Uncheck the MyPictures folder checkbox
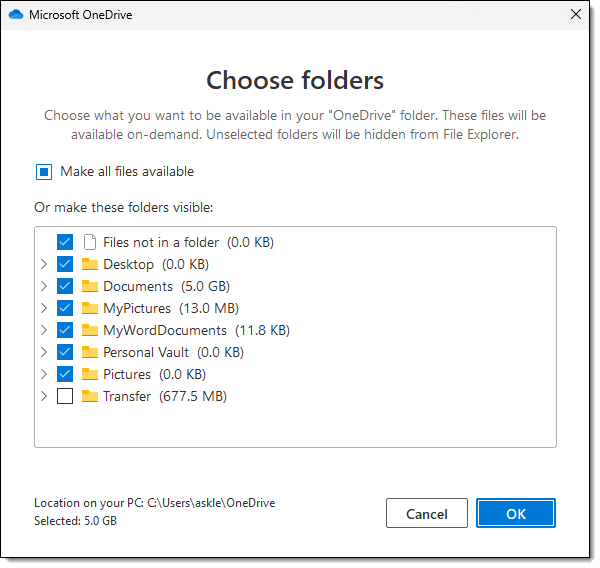This screenshot has height=568, width=600. pyautogui.click(x=65, y=308)
